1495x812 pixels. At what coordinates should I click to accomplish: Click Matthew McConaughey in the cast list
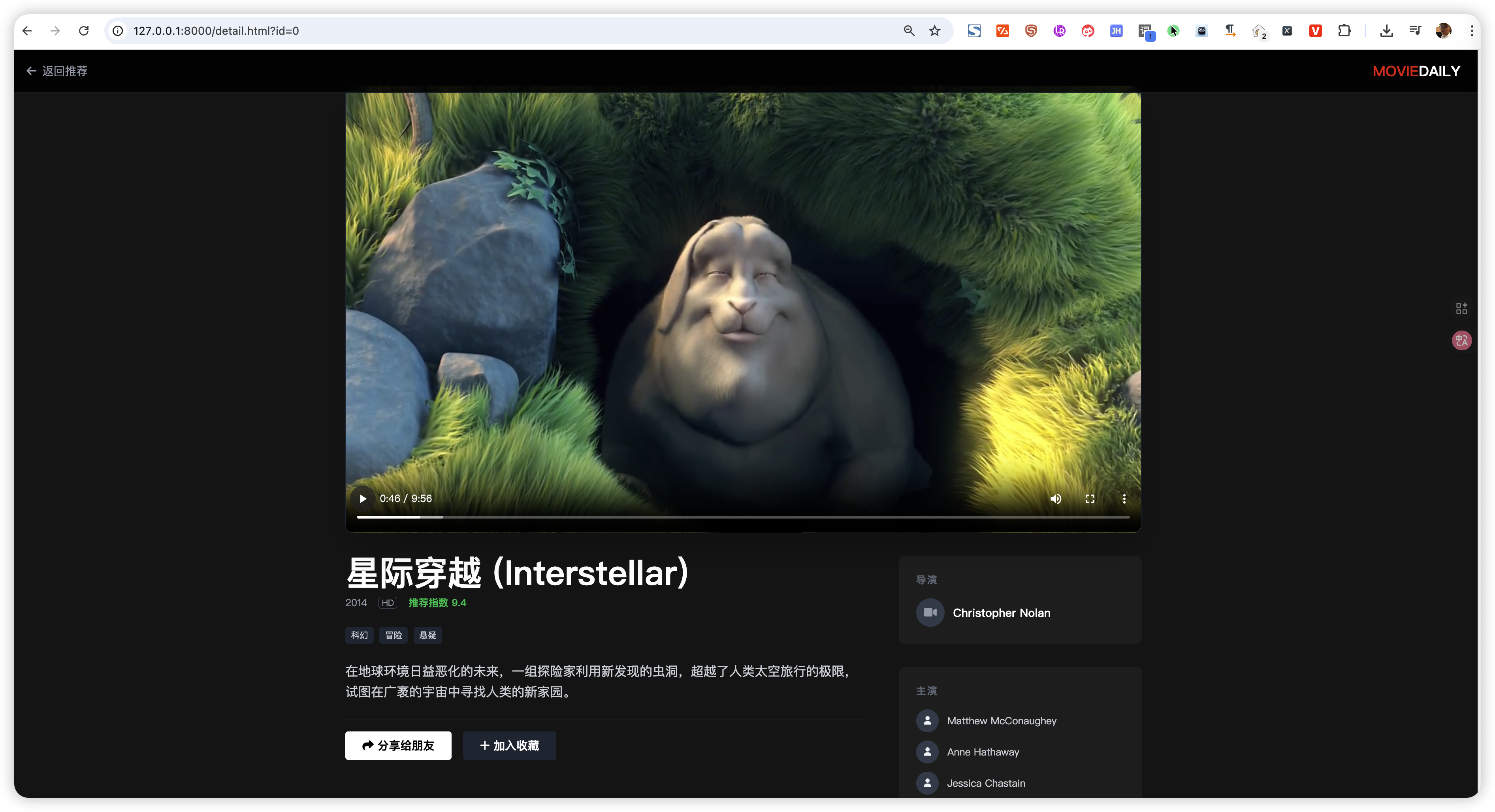(x=1002, y=720)
